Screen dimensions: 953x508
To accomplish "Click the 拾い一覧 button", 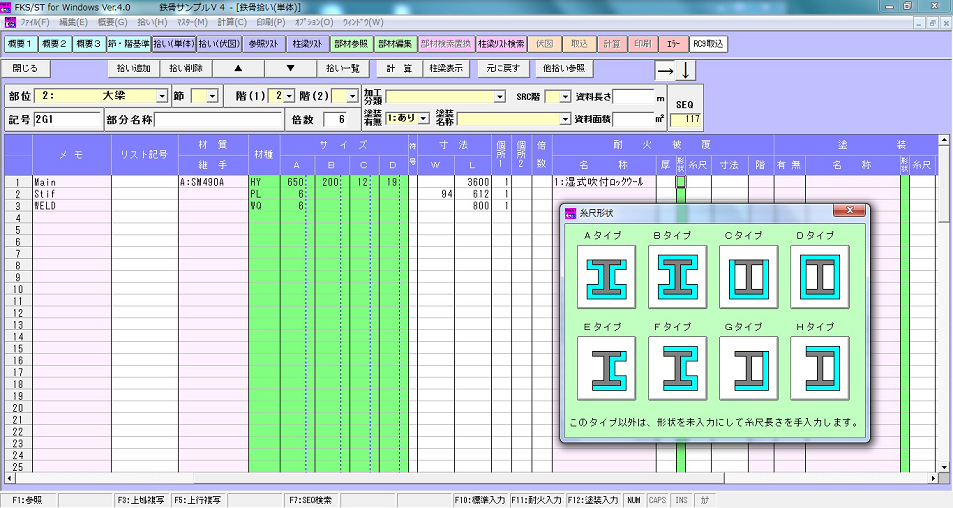I will pyautogui.click(x=343, y=69).
